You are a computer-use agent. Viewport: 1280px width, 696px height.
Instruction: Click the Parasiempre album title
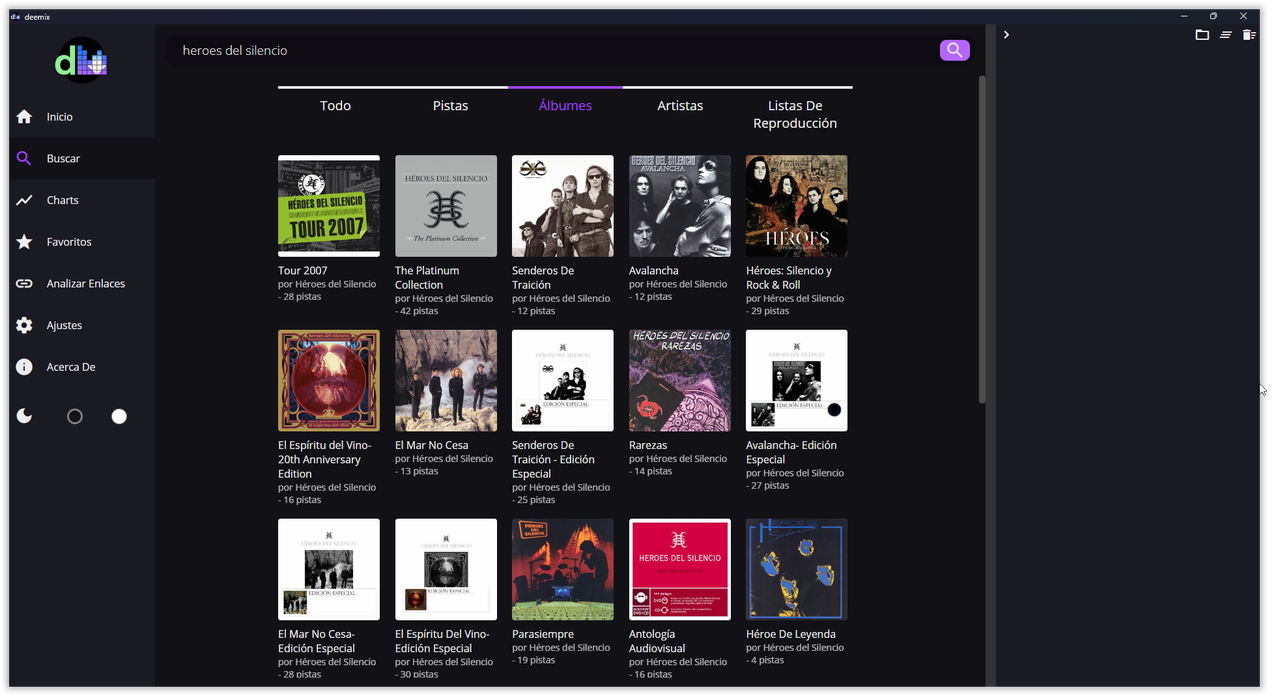(x=543, y=634)
